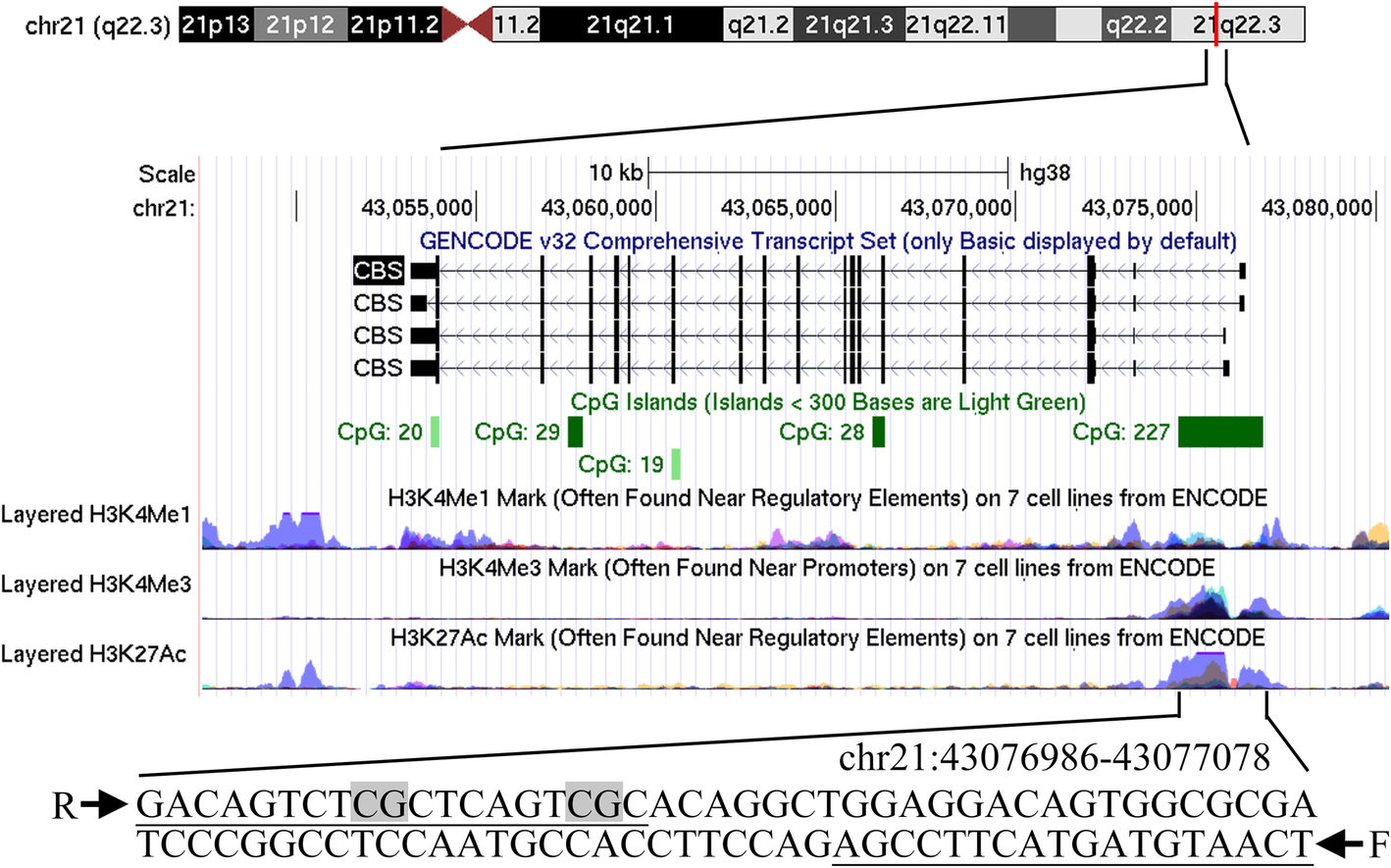The width and height of the screenshot is (1391, 868).
Task: Click the red position marker on the ideogram
Action: [1216, 25]
